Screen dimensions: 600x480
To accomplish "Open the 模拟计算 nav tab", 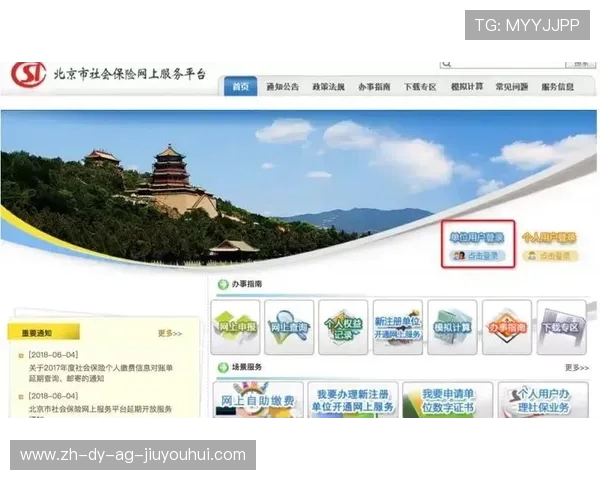I will [x=467, y=87].
